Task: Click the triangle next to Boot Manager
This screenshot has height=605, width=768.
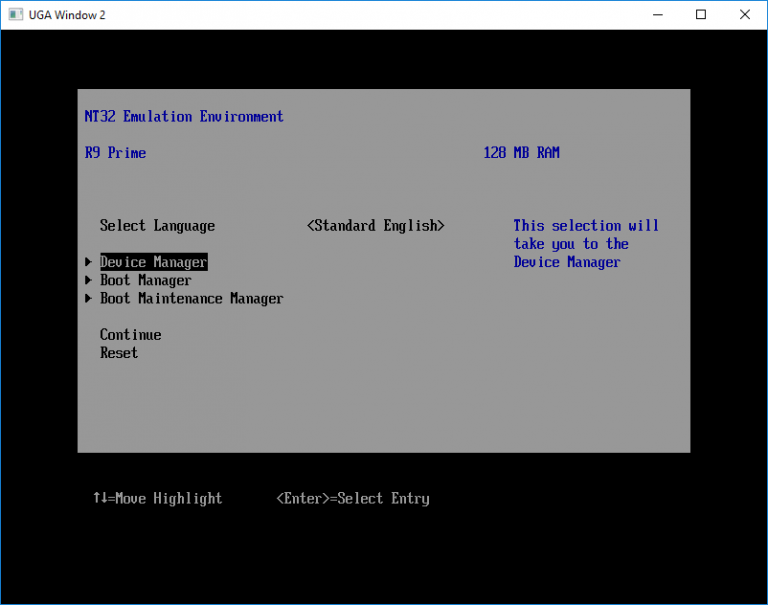Action: click(89, 281)
